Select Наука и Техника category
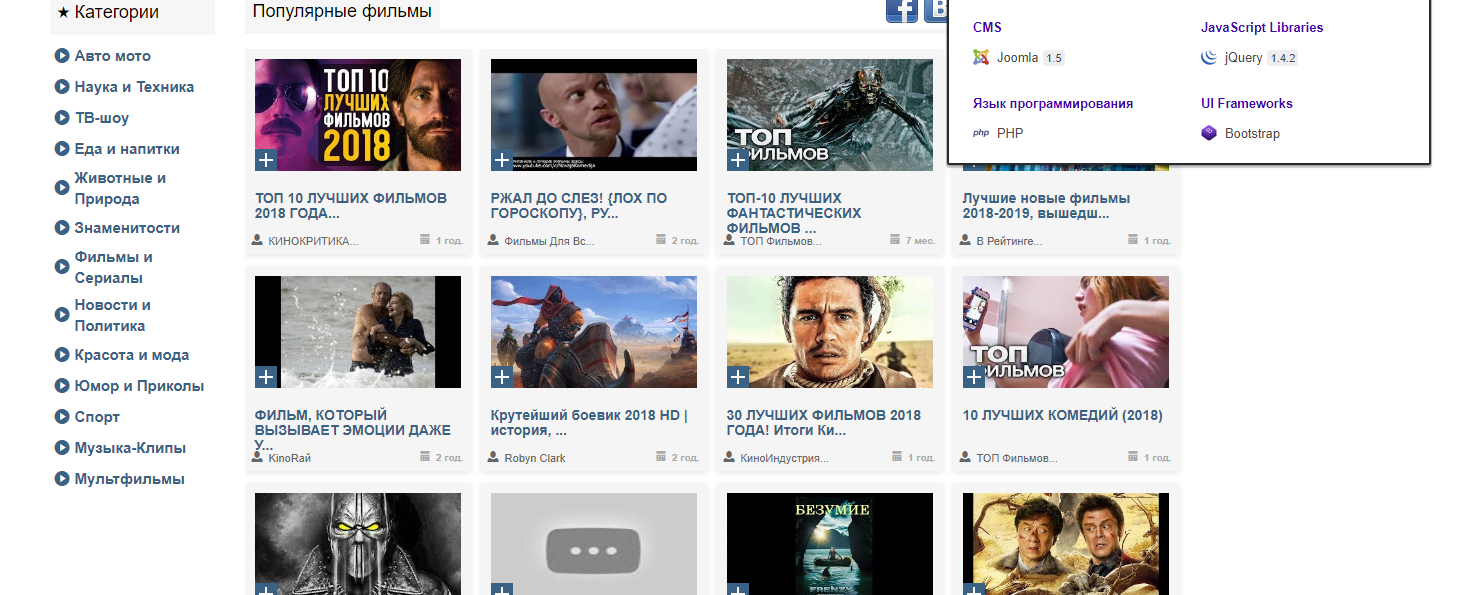Screen dimensions: 1464x595 click(134, 87)
